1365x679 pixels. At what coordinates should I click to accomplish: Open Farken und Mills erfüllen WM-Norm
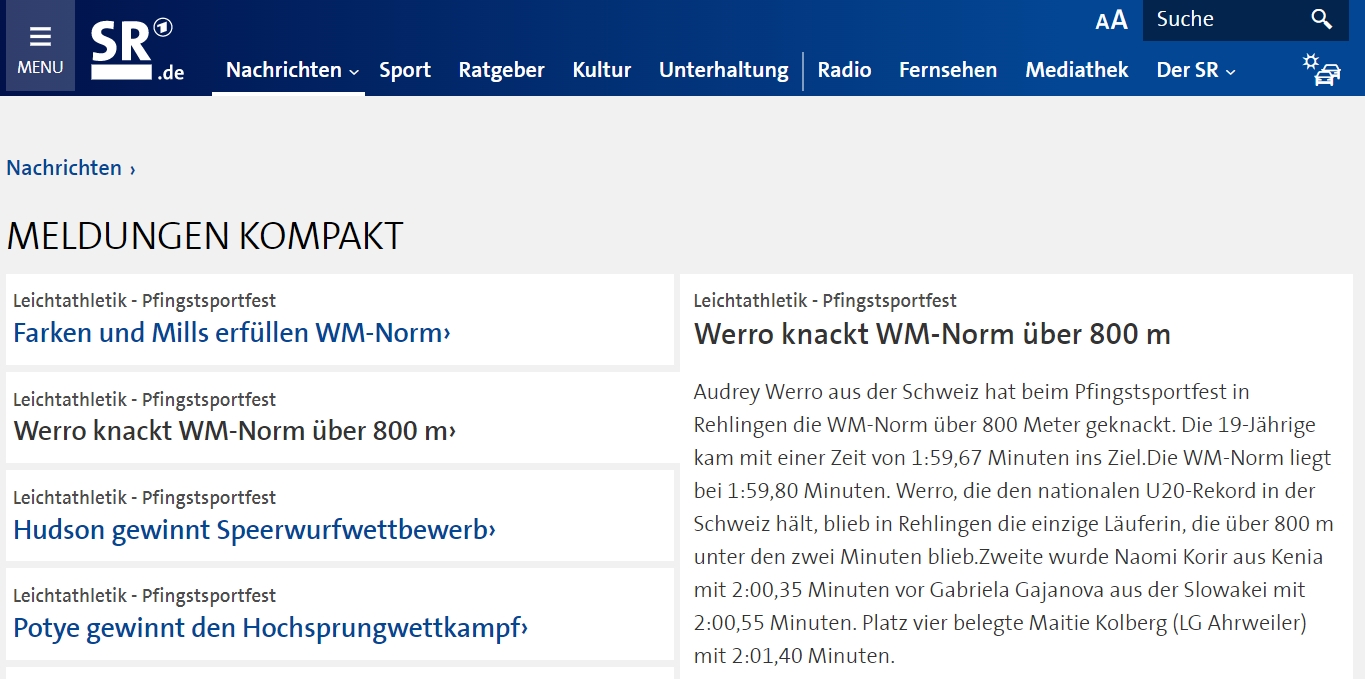coord(231,333)
